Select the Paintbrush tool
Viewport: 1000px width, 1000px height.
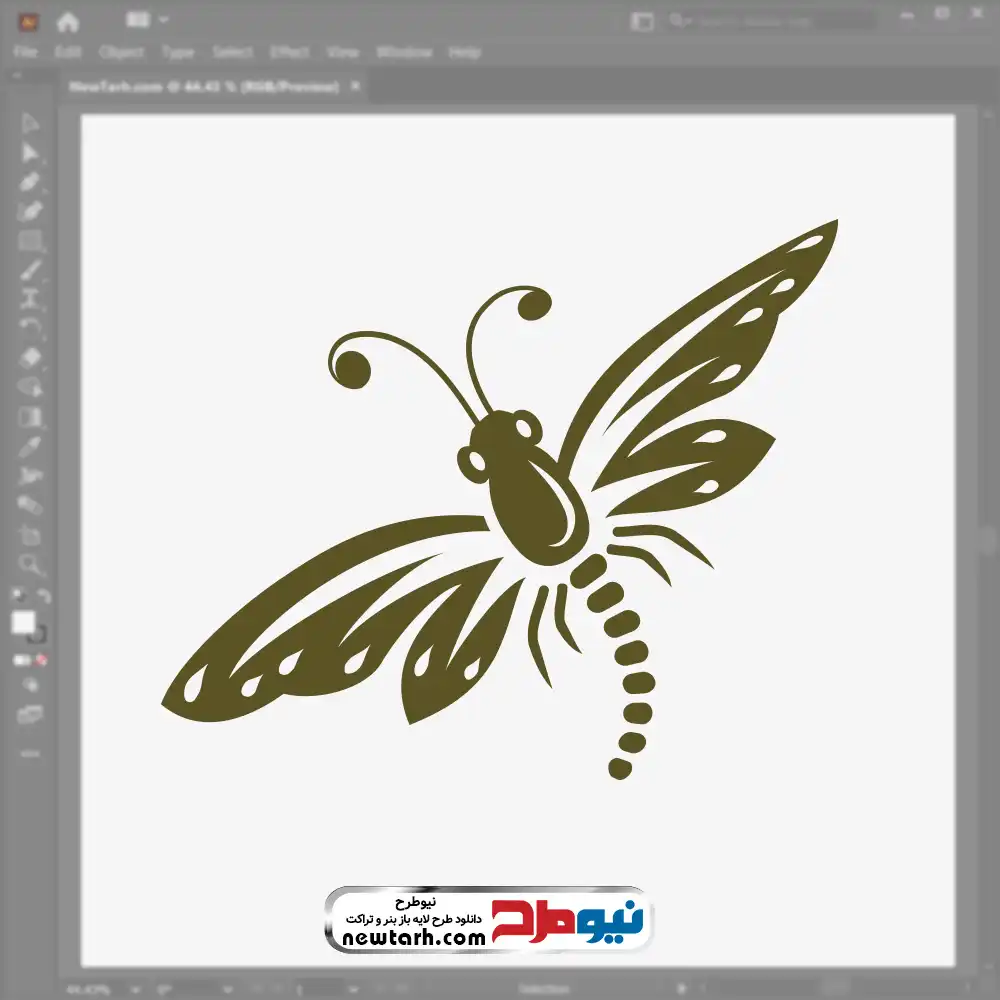point(30,270)
